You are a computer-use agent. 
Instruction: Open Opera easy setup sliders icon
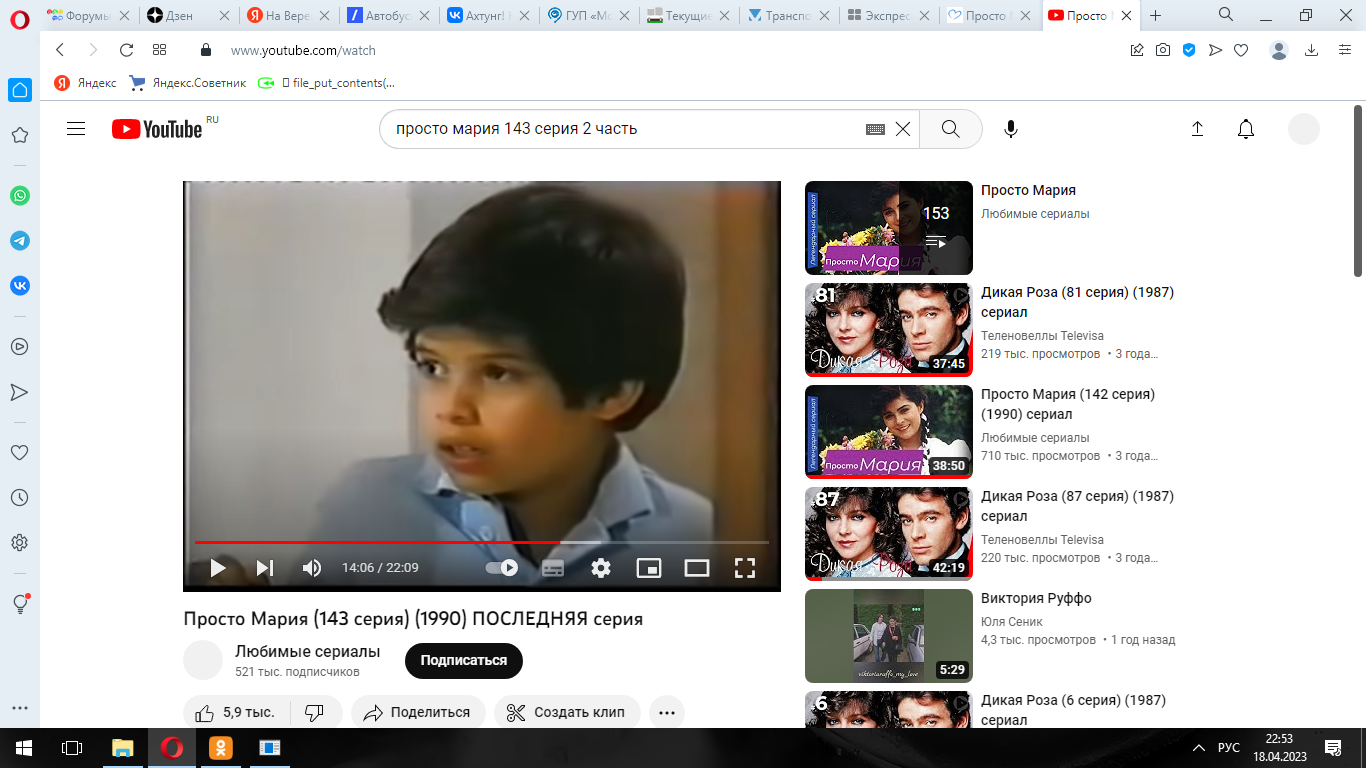click(x=1345, y=50)
